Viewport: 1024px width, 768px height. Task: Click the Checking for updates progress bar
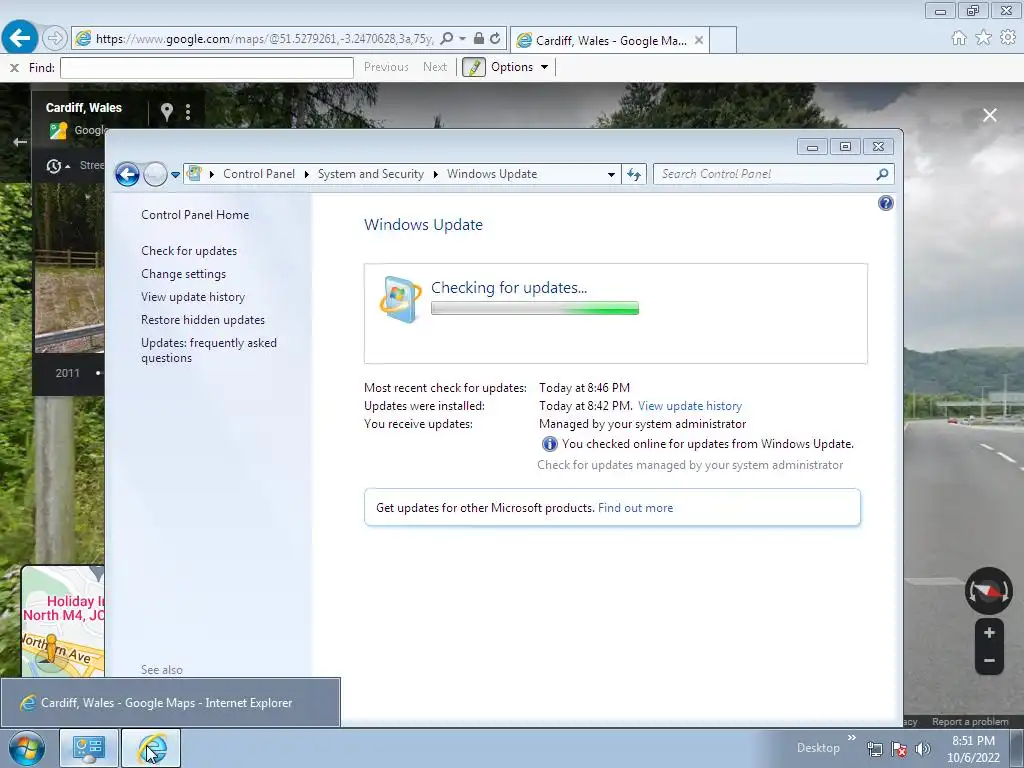pyautogui.click(x=535, y=308)
